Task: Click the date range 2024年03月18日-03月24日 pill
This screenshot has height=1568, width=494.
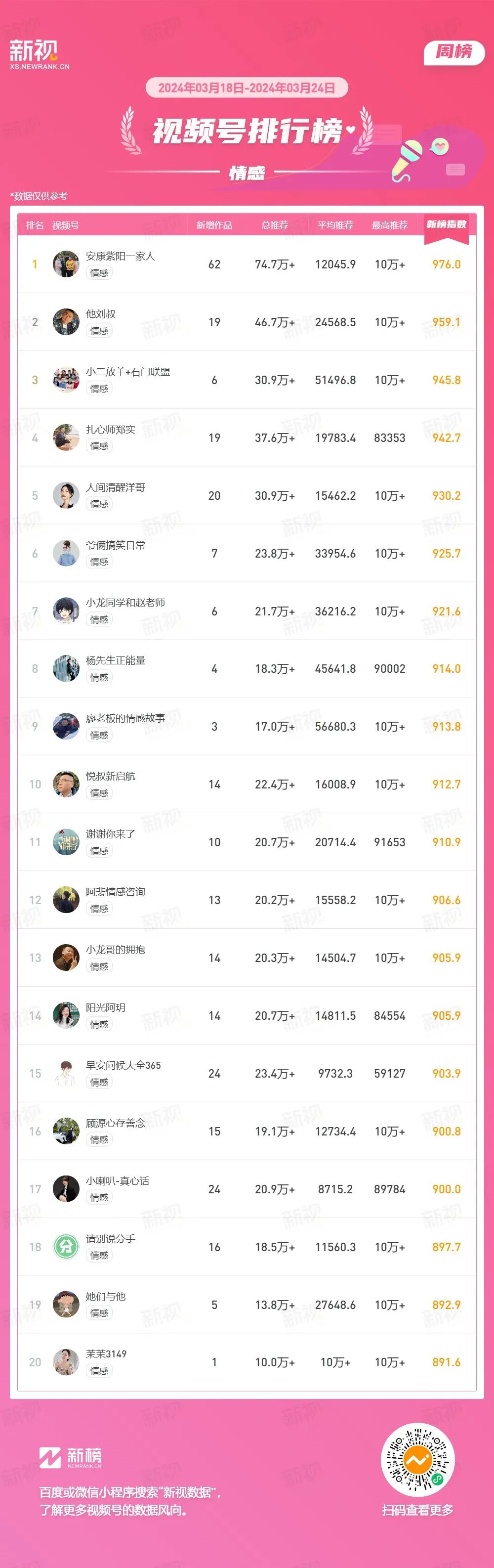Action: [x=247, y=87]
